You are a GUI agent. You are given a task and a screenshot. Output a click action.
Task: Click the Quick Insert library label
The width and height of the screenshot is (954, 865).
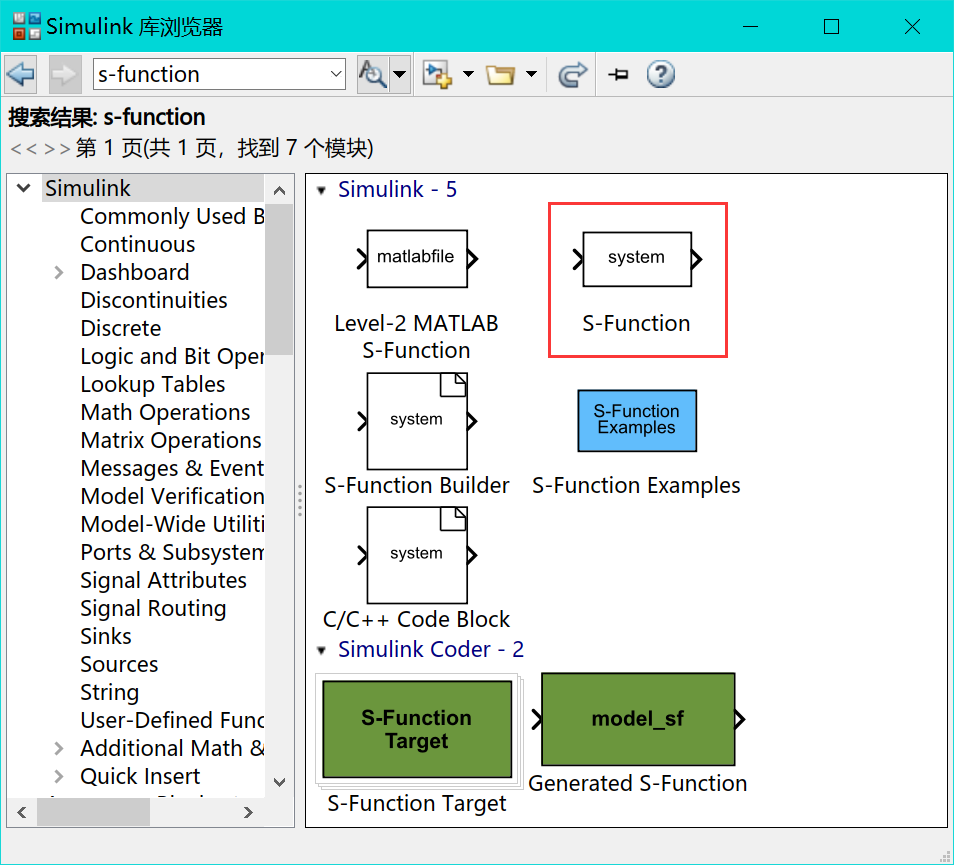pyautogui.click(x=140, y=776)
